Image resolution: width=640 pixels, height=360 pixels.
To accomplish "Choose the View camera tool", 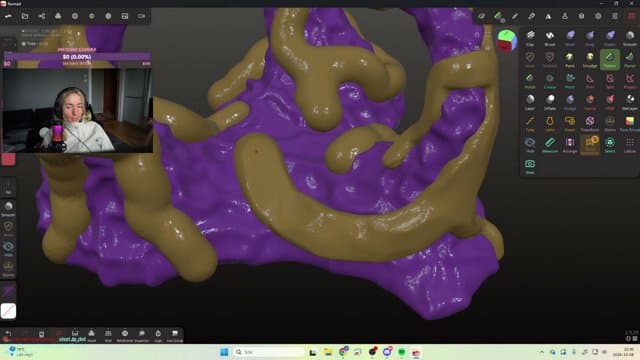I will click(530, 166).
